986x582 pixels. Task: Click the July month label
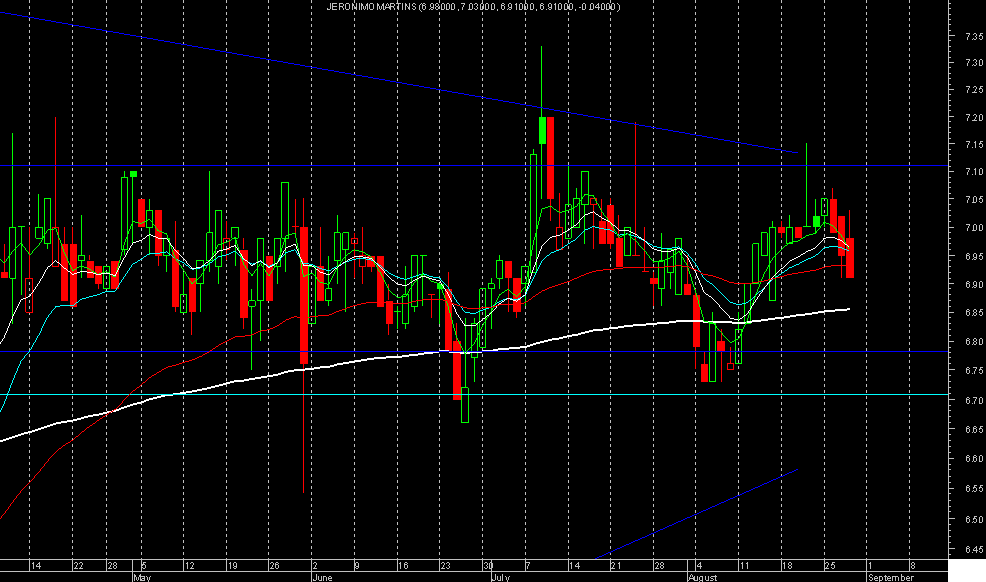(501, 577)
